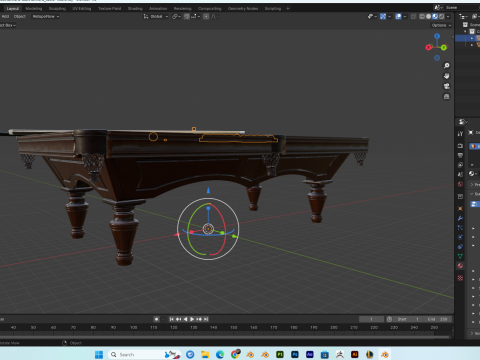480x360 pixels.
Task: Open the Add menu in the viewport header
Action: point(5,16)
